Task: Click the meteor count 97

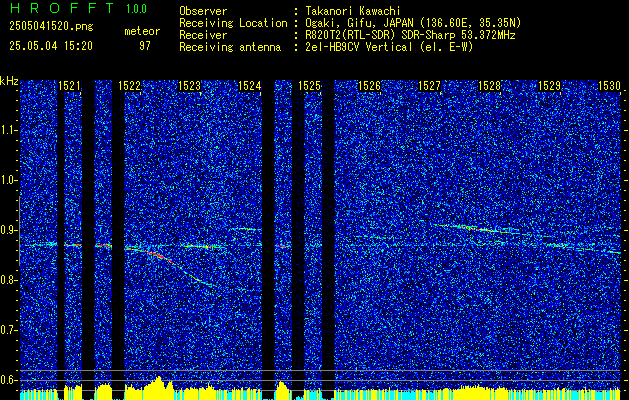Action: [x=145, y=46]
